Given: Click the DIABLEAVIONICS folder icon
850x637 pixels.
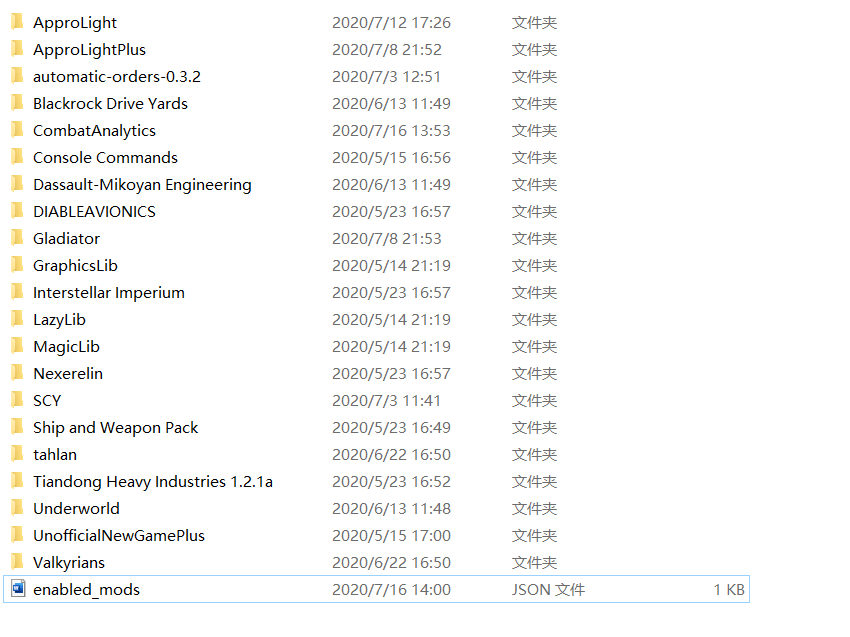Looking at the screenshot, I should [x=18, y=211].
